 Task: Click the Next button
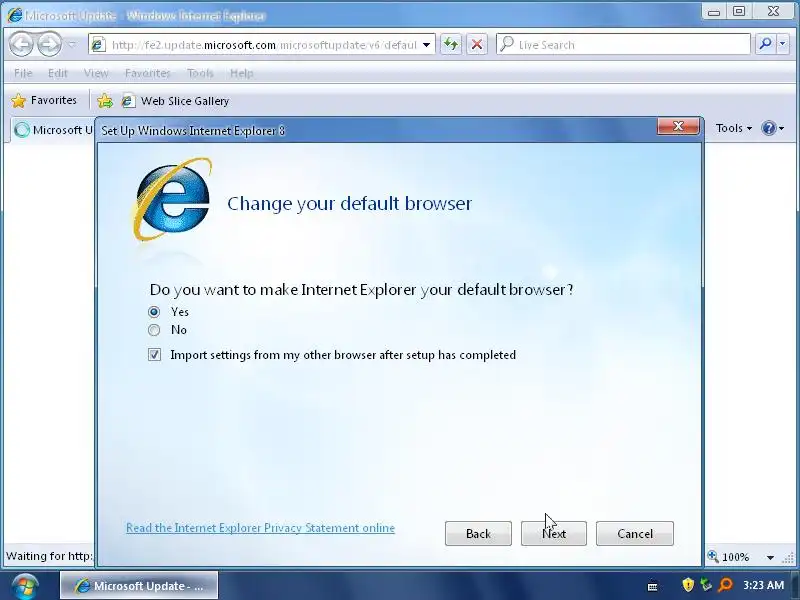click(554, 534)
